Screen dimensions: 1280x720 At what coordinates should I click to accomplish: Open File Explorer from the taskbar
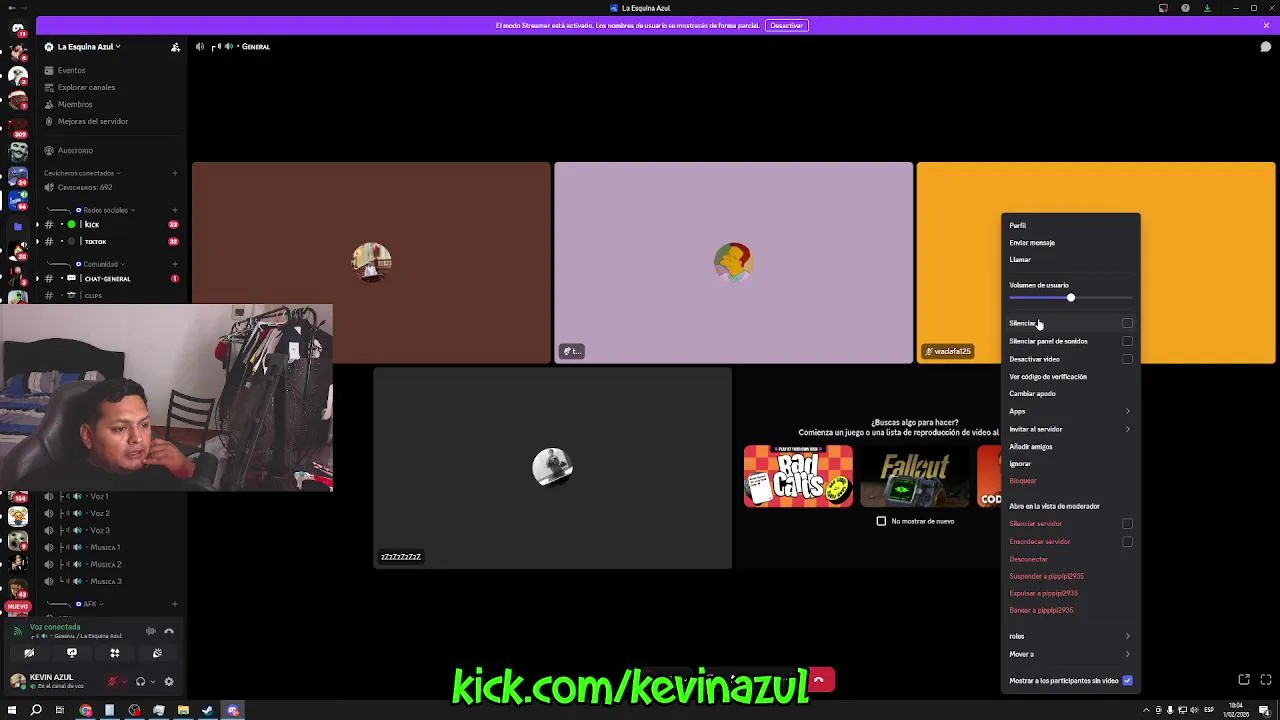coord(183,710)
